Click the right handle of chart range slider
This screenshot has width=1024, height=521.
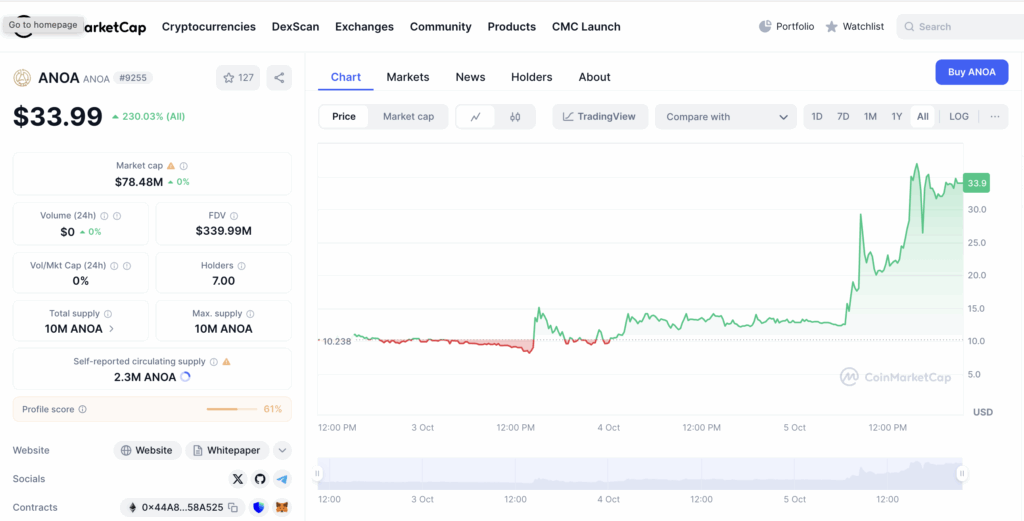(x=961, y=474)
